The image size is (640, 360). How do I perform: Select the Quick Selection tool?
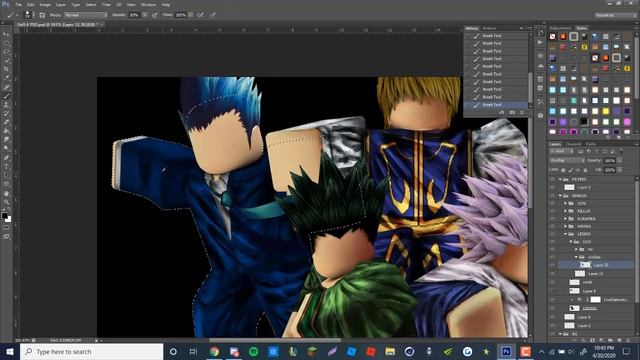click(x=6, y=61)
